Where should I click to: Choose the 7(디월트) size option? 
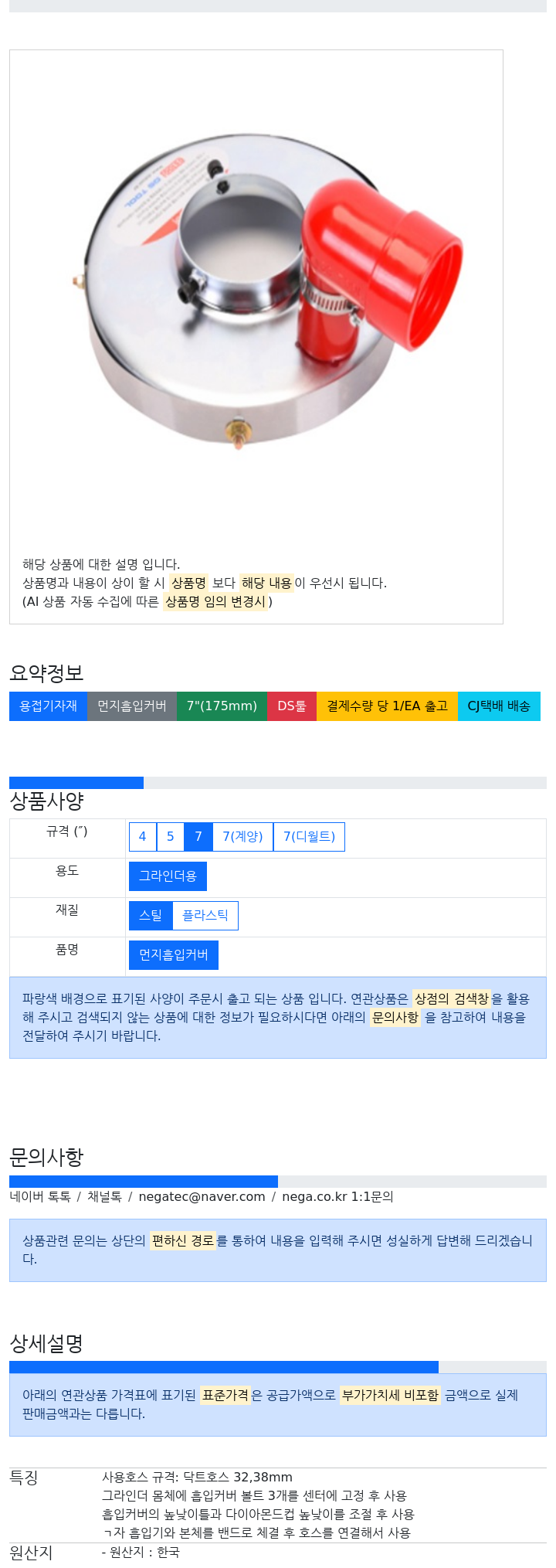(309, 837)
